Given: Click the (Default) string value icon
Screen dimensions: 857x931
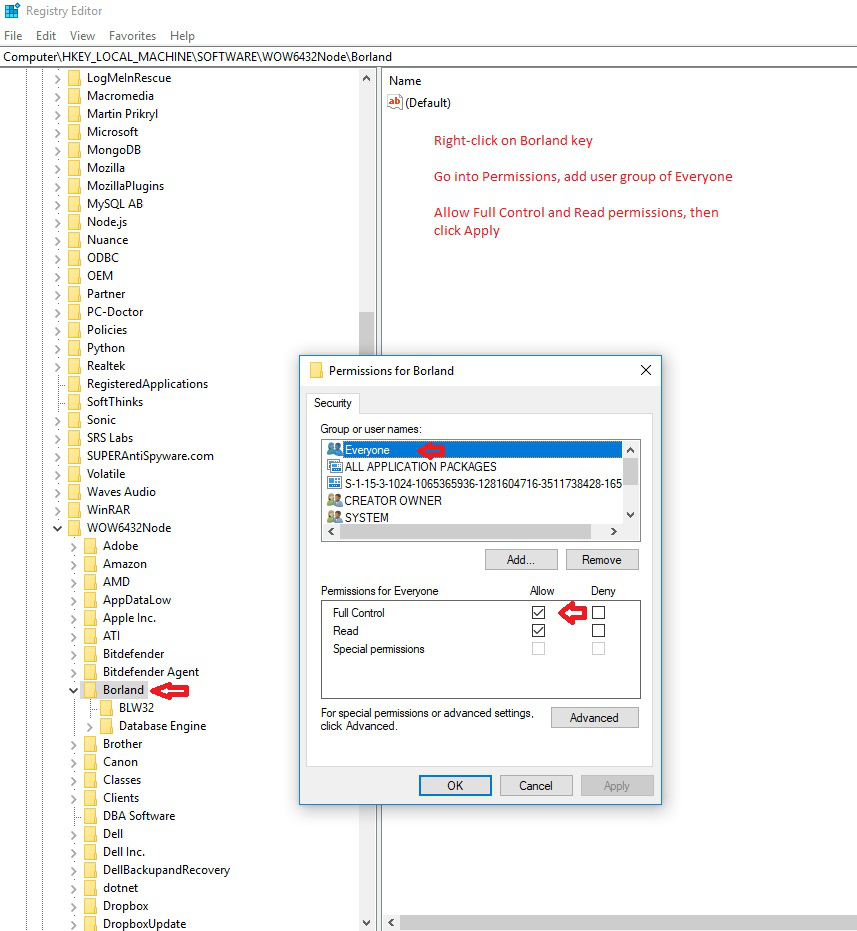Looking at the screenshot, I should 394,102.
